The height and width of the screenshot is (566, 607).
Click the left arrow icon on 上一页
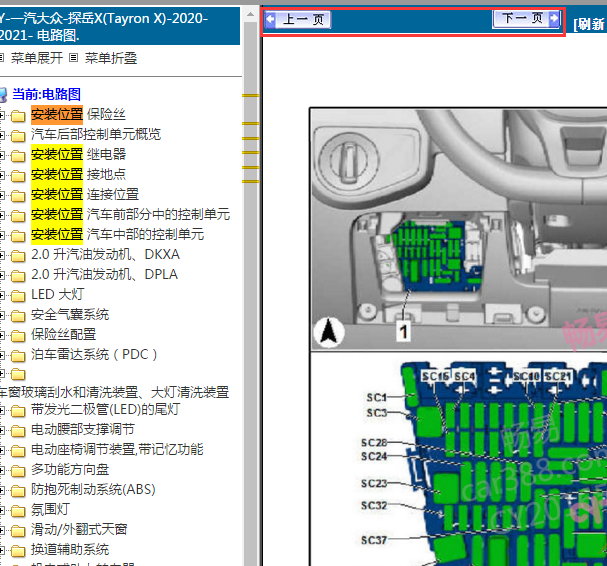[270, 19]
